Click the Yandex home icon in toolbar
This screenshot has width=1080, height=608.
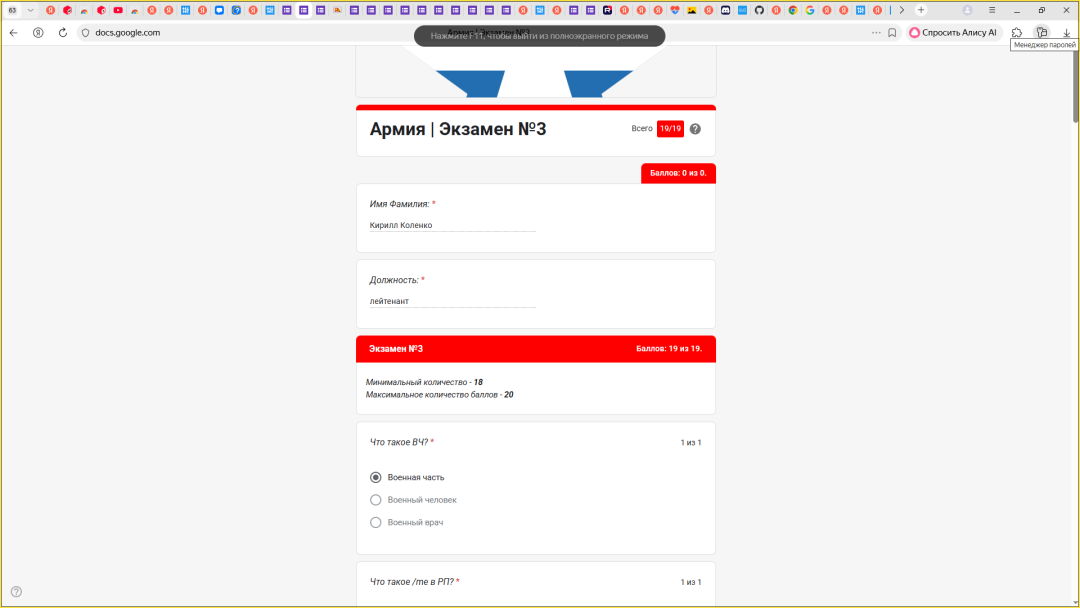coord(38,33)
